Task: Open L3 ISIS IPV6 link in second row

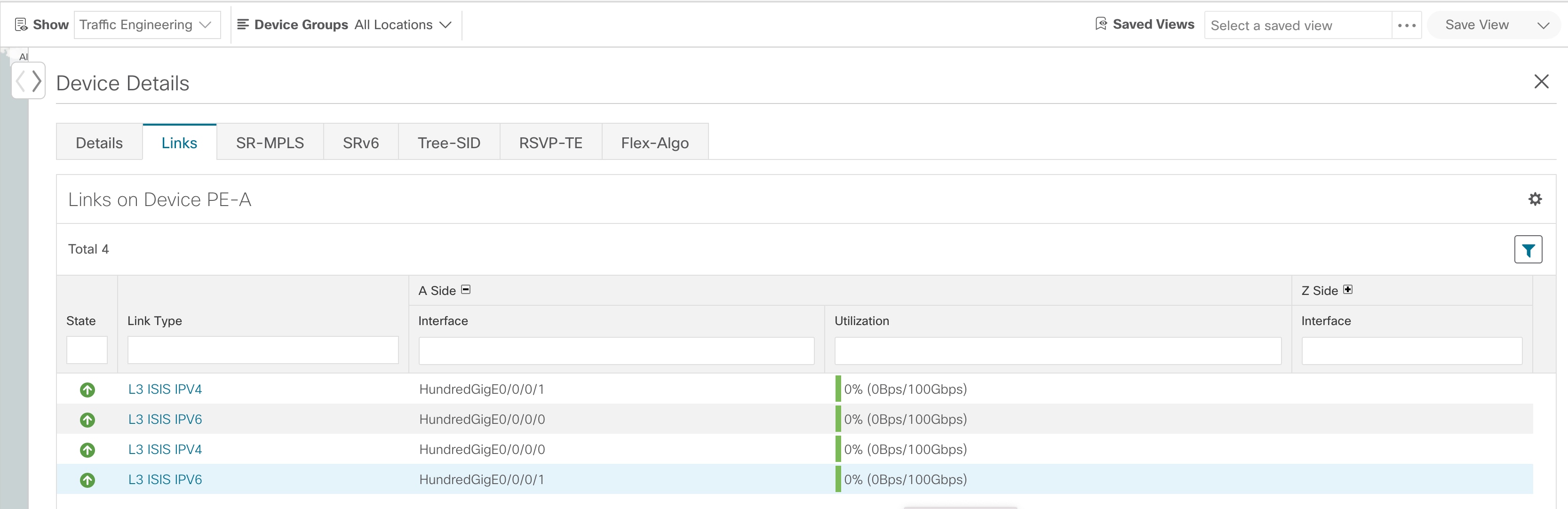Action: (x=165, y=420)
